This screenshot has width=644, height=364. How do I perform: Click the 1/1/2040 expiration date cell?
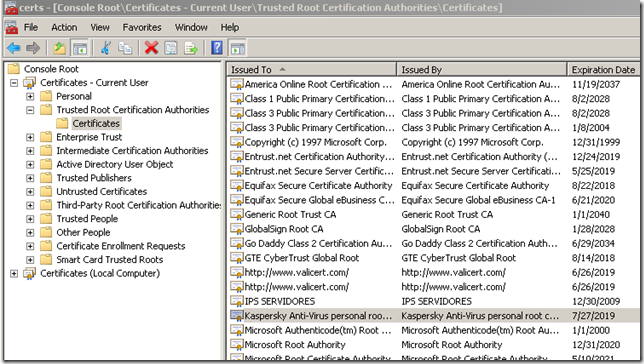pyautogui.click(x=591, y=214)
